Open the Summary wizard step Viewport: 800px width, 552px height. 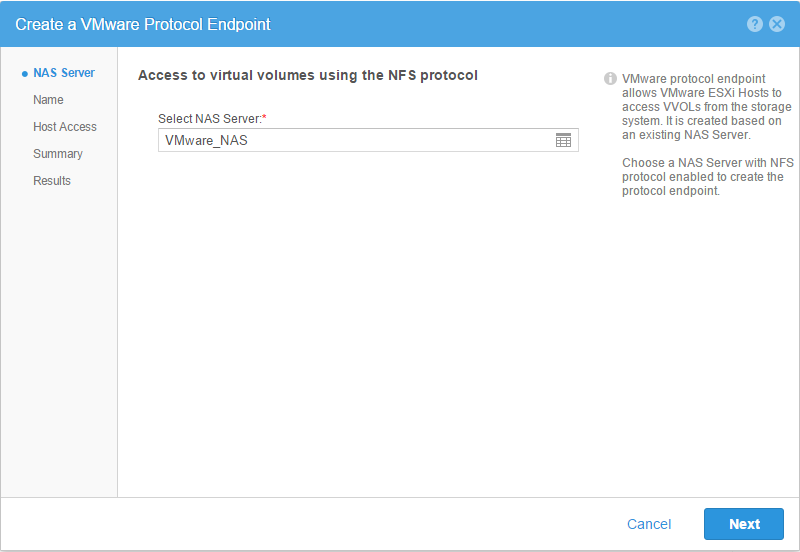tap(58, 154)
